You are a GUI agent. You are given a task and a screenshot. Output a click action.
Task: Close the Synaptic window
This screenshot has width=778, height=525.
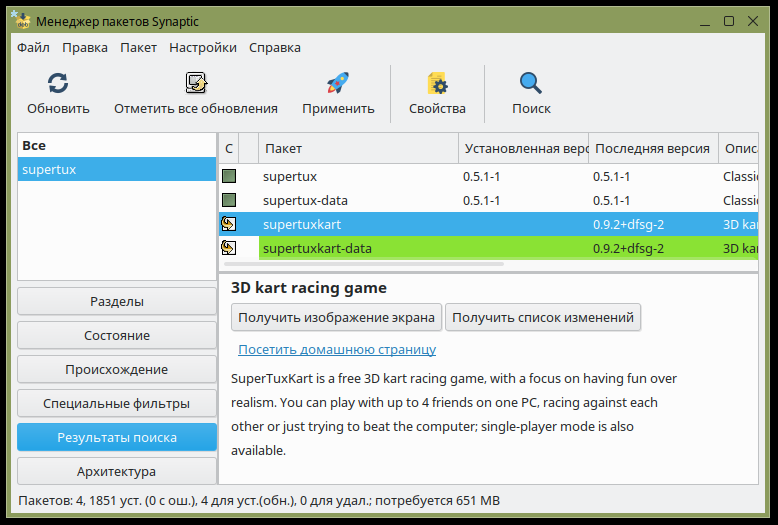tap(753, 21)
